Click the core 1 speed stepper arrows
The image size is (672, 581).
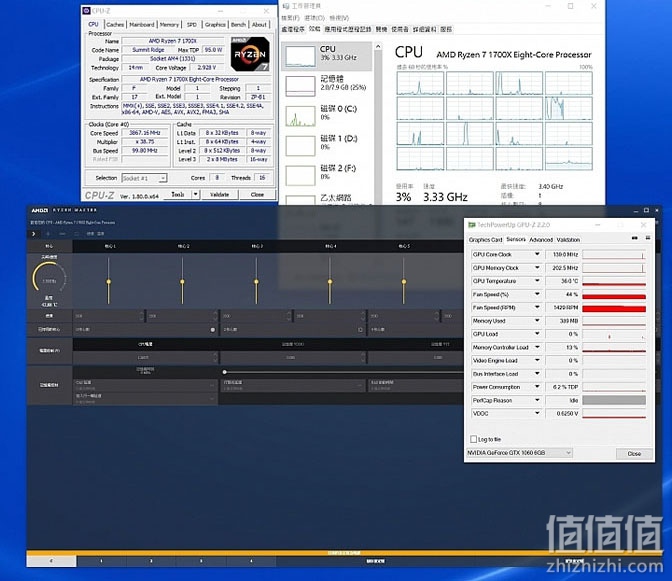pyautogui.click(x=141, y=316)
